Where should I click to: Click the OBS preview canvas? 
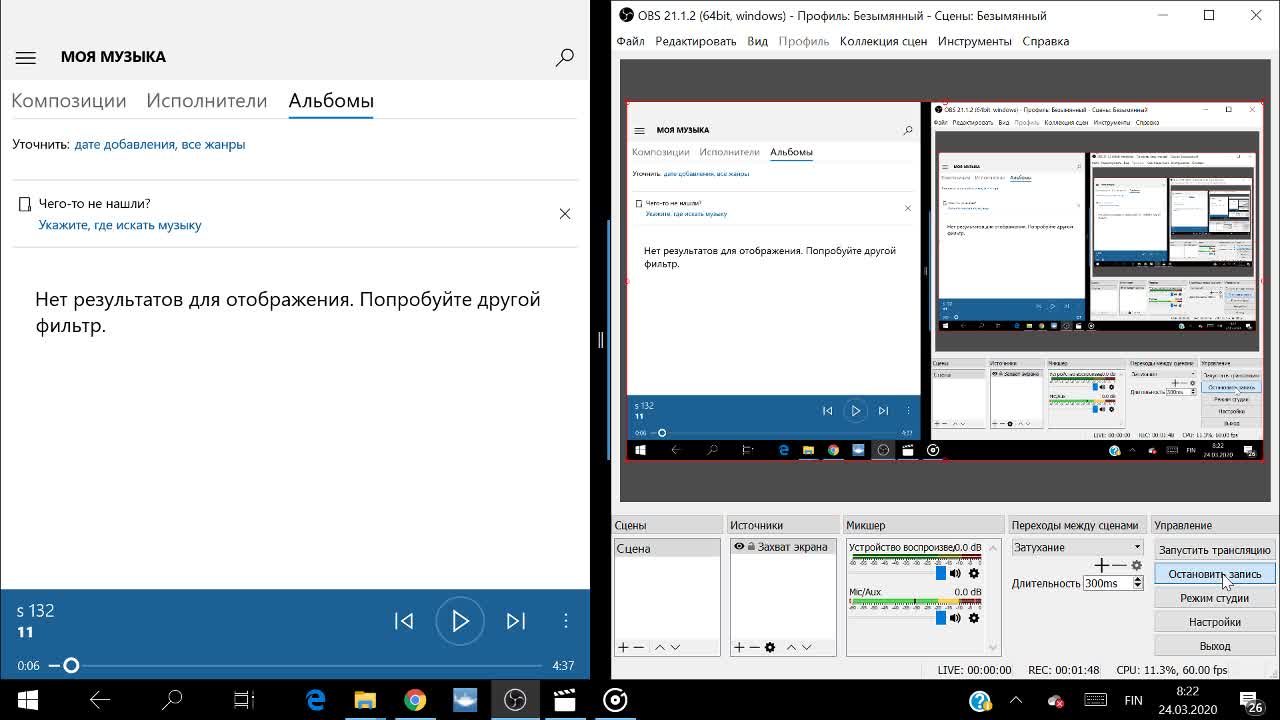click(x=944, y=280)
